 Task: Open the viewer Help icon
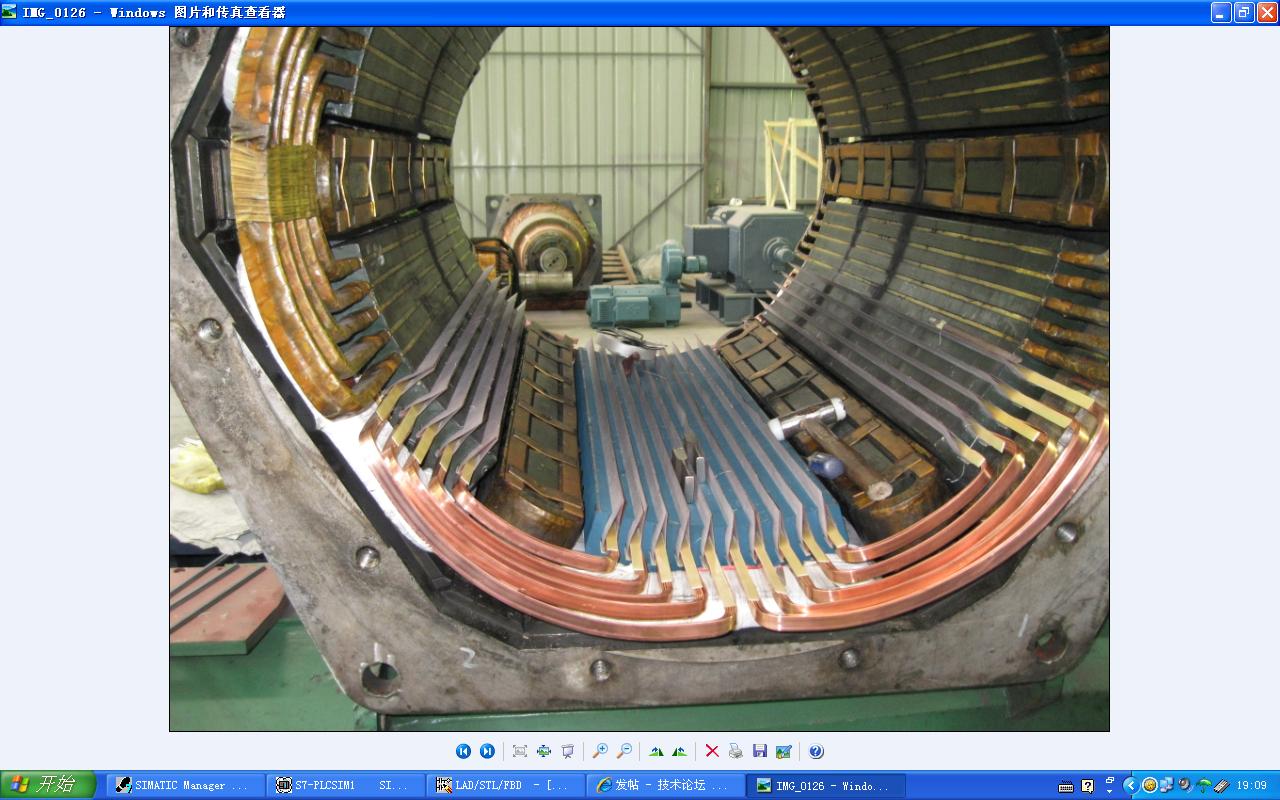point(816,751)
